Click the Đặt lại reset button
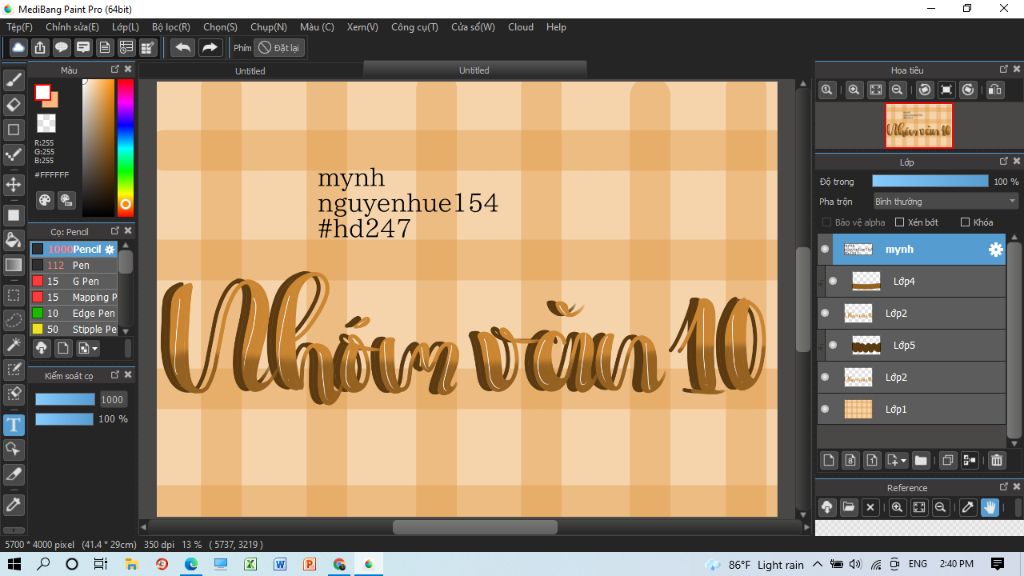This screenshot has height=576, width=1024. click(x=280, y=48)
